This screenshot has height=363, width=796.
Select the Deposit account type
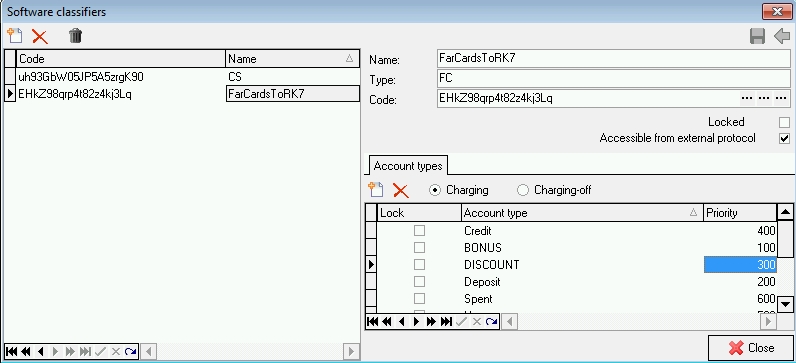[482, 282]
